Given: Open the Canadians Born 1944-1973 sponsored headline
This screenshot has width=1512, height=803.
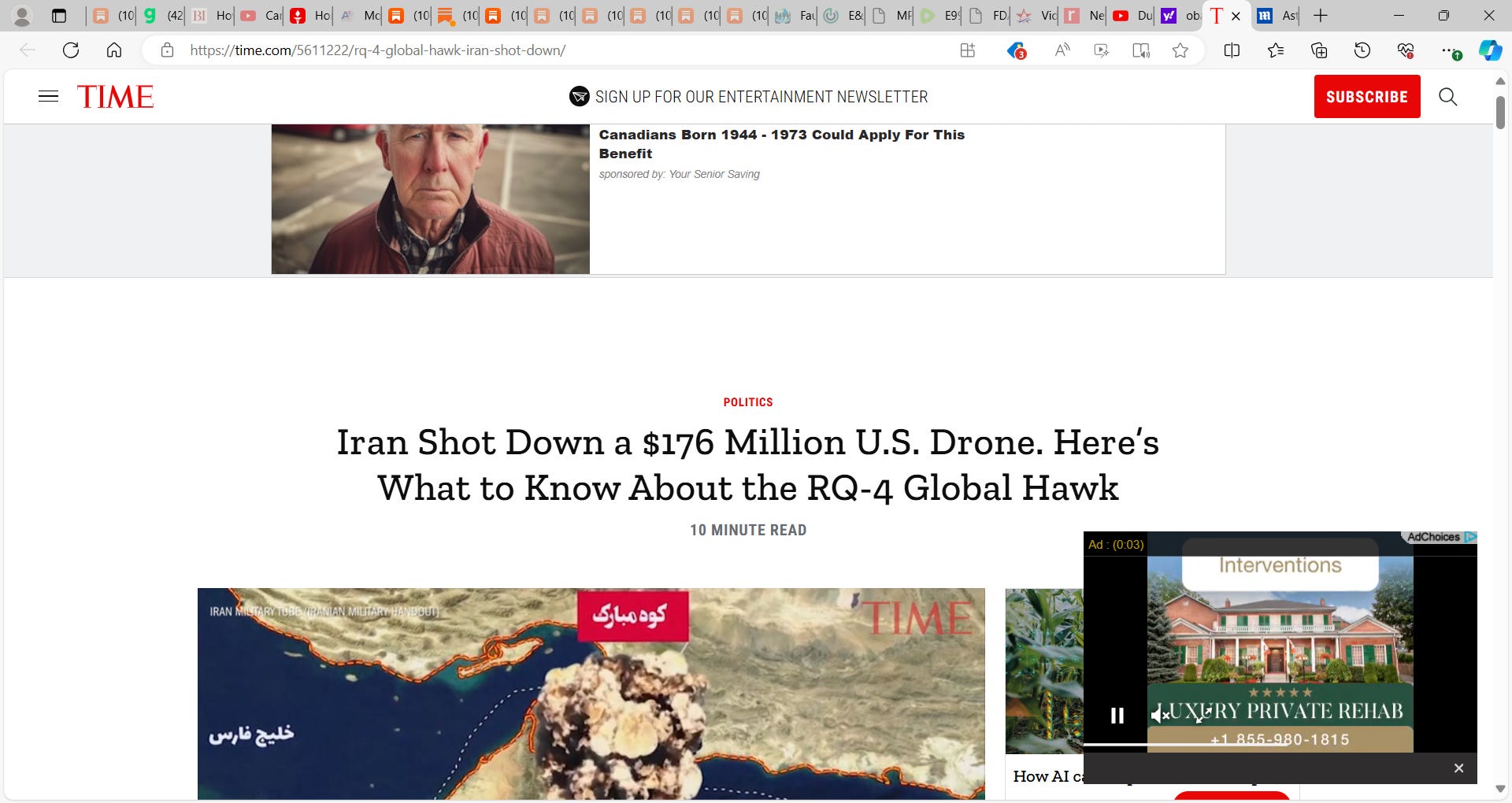Looking at the screenshot, I should point(781,144).
